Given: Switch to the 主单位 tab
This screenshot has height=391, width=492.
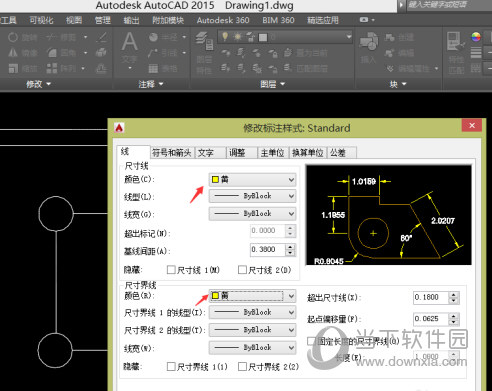Looking at the screenshot, I should tap(272, 153).
